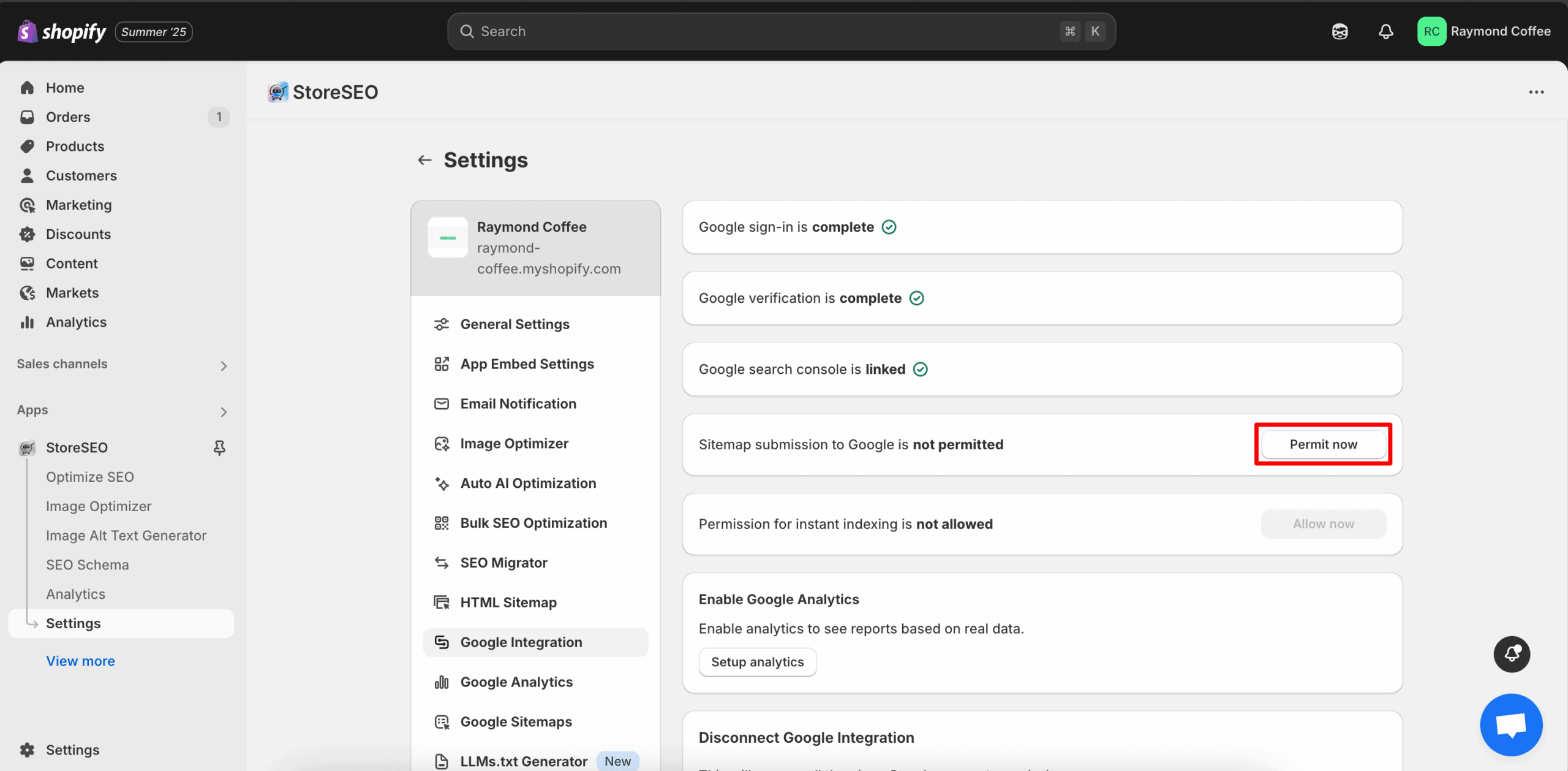
Task: Click the Bulk SEO Optimization QR icon
Action: pos(442,523)
